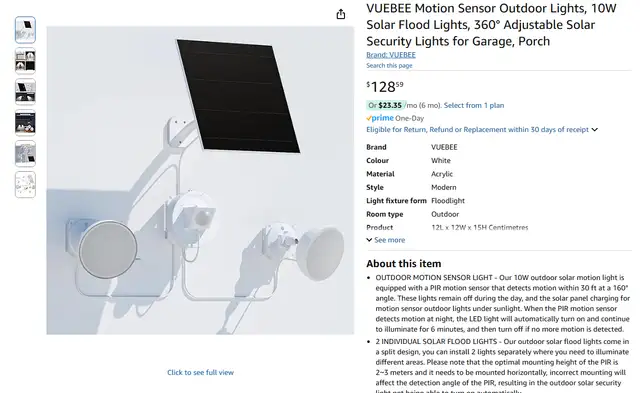Select the fourth dark infographic thumbnail

pos(25,123)
